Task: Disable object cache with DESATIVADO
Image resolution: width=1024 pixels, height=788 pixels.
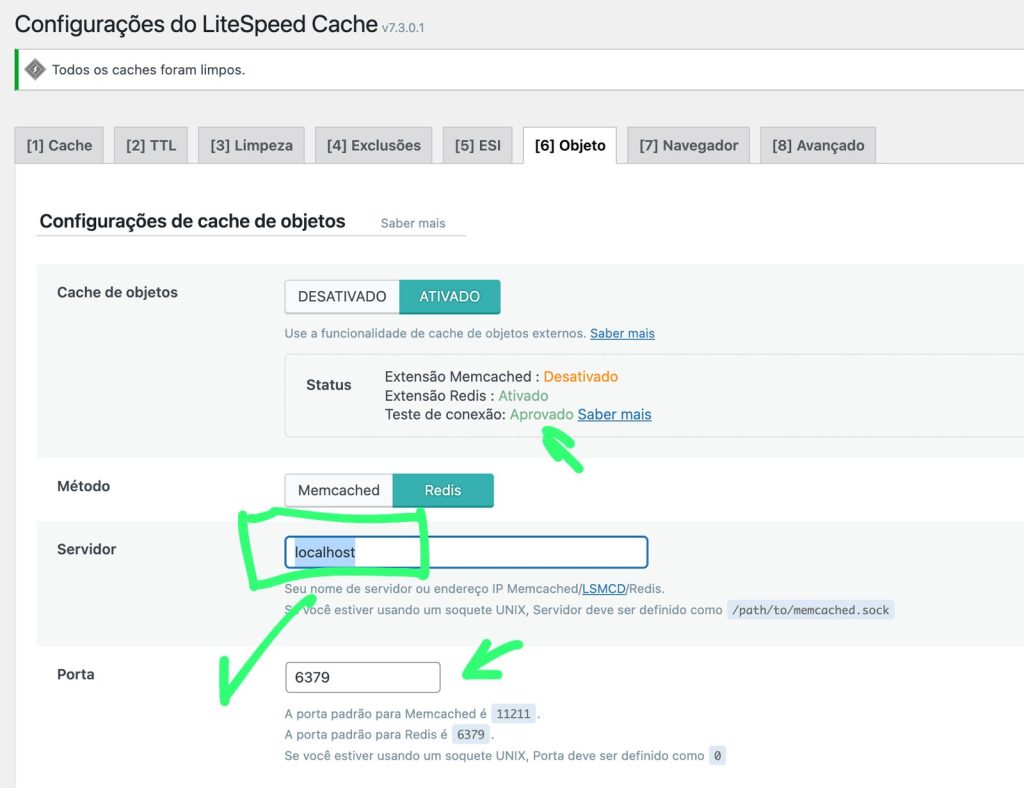Action: (342, 297)
